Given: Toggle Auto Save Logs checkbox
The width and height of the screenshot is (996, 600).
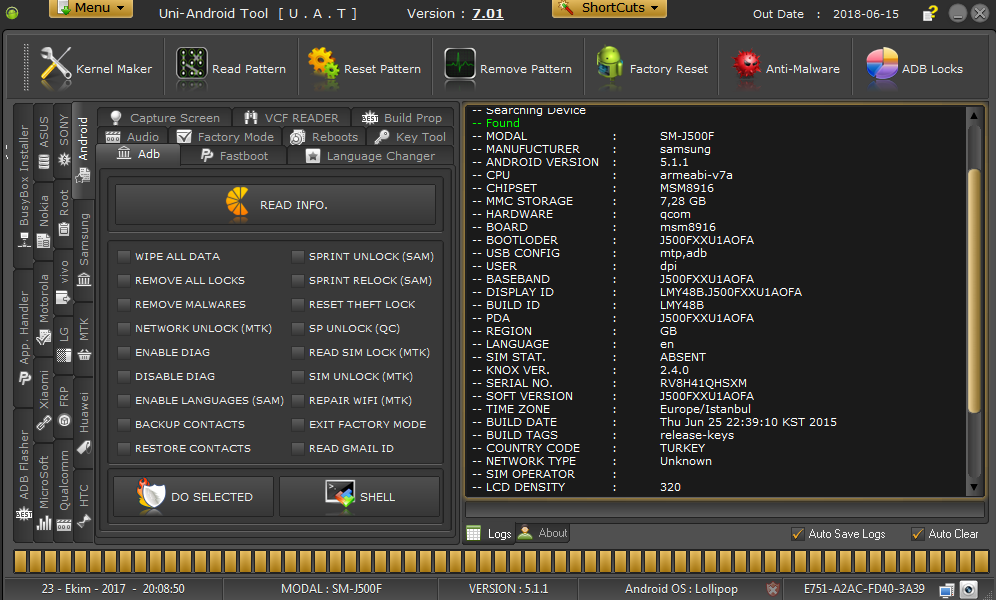Looking at the screenshot, I should click(x=798, y=534).
